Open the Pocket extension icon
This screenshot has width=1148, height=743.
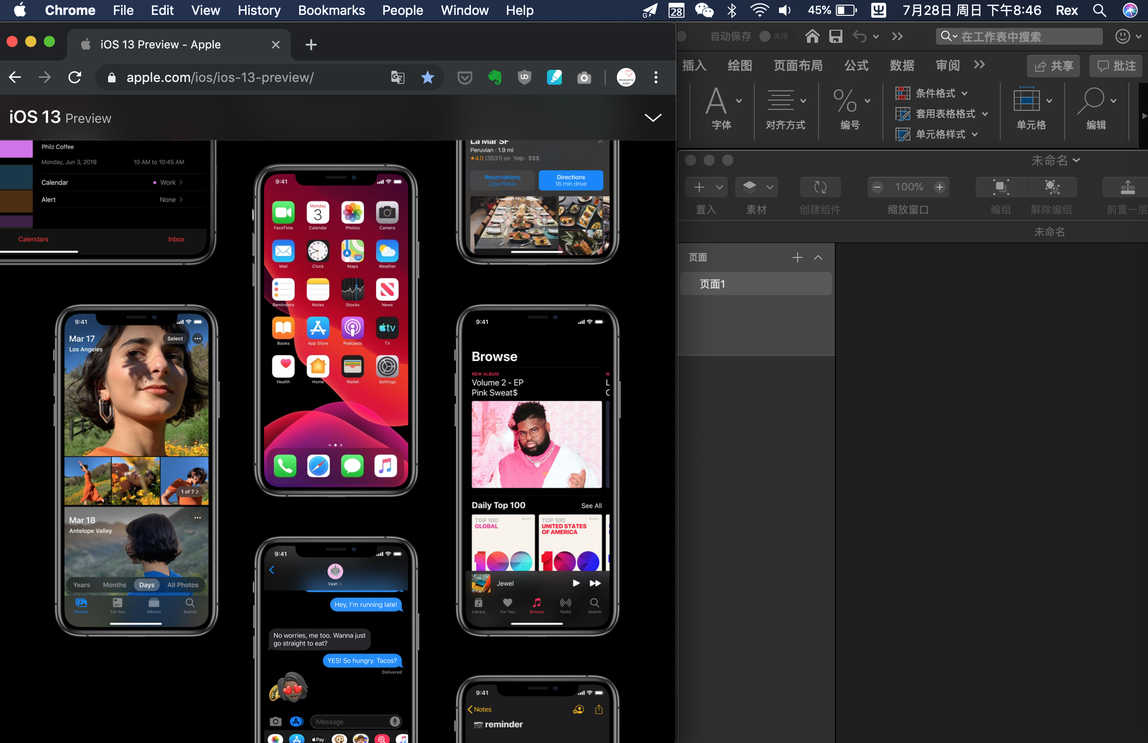465,77
